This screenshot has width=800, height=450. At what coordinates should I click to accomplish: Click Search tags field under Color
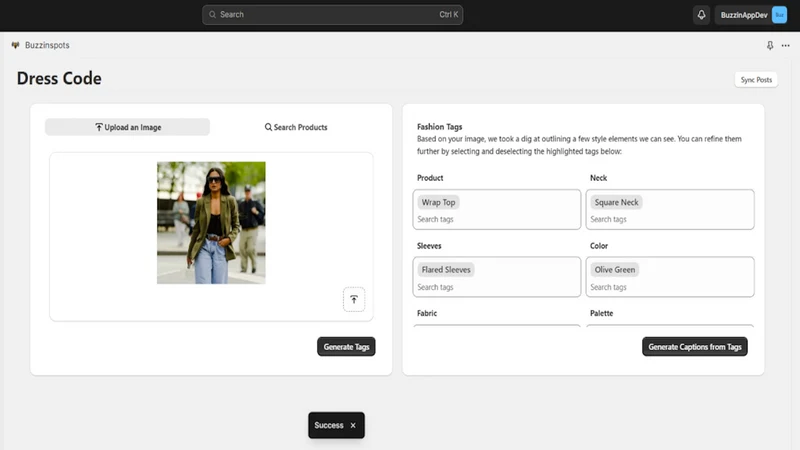pos(670,287)
